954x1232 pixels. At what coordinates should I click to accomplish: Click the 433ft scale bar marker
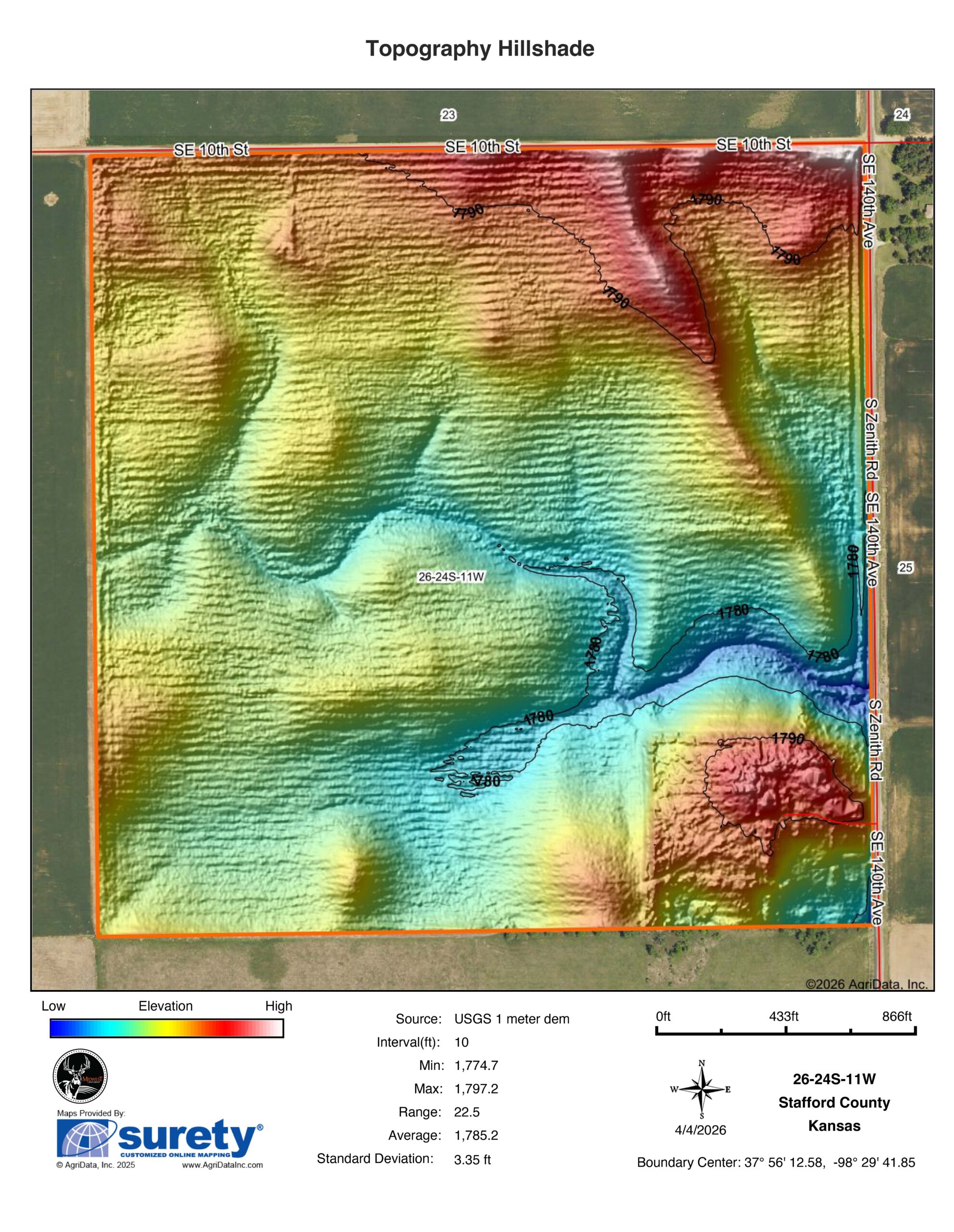784,1016
